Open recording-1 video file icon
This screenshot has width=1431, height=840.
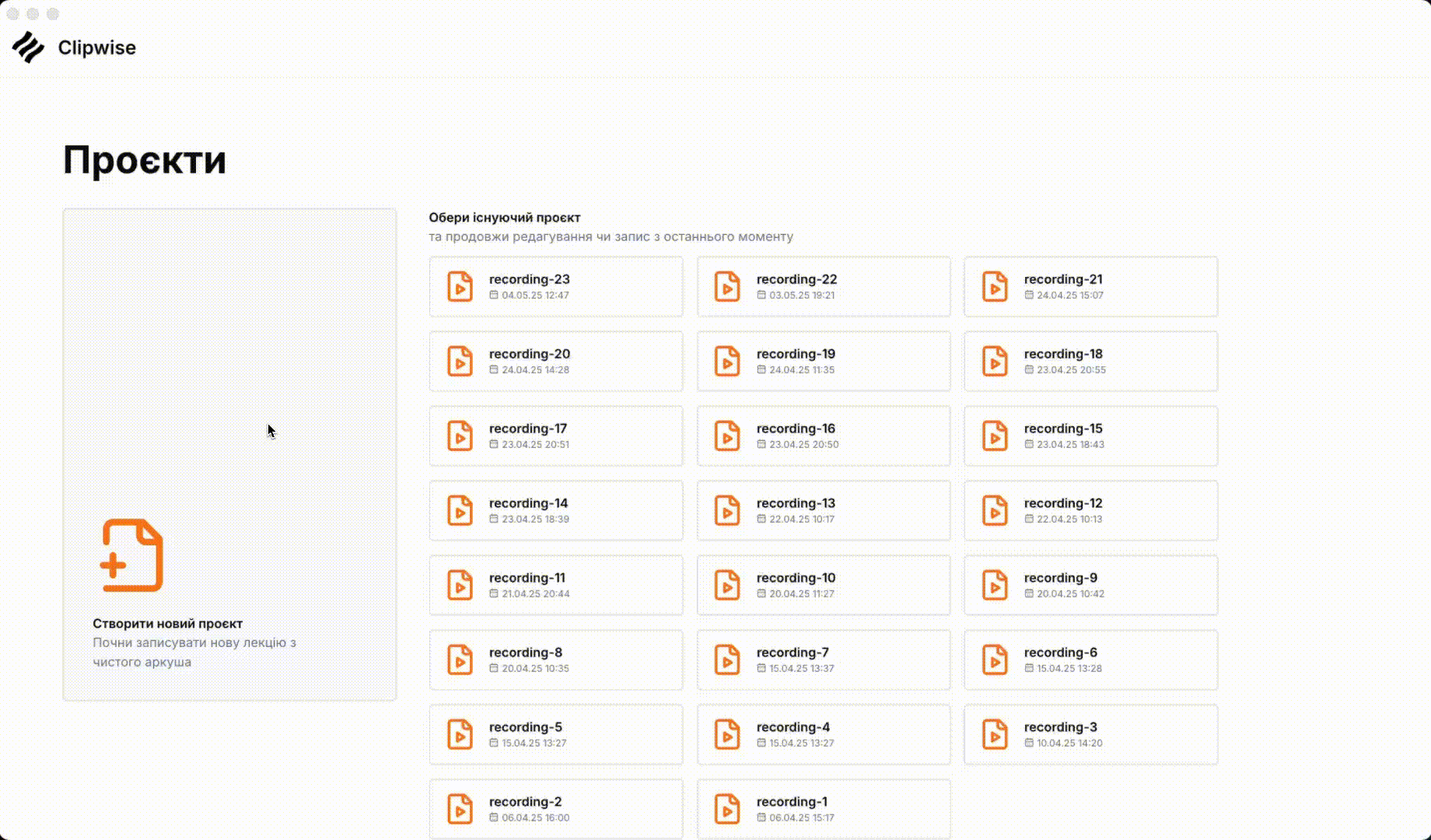[727, 809]
